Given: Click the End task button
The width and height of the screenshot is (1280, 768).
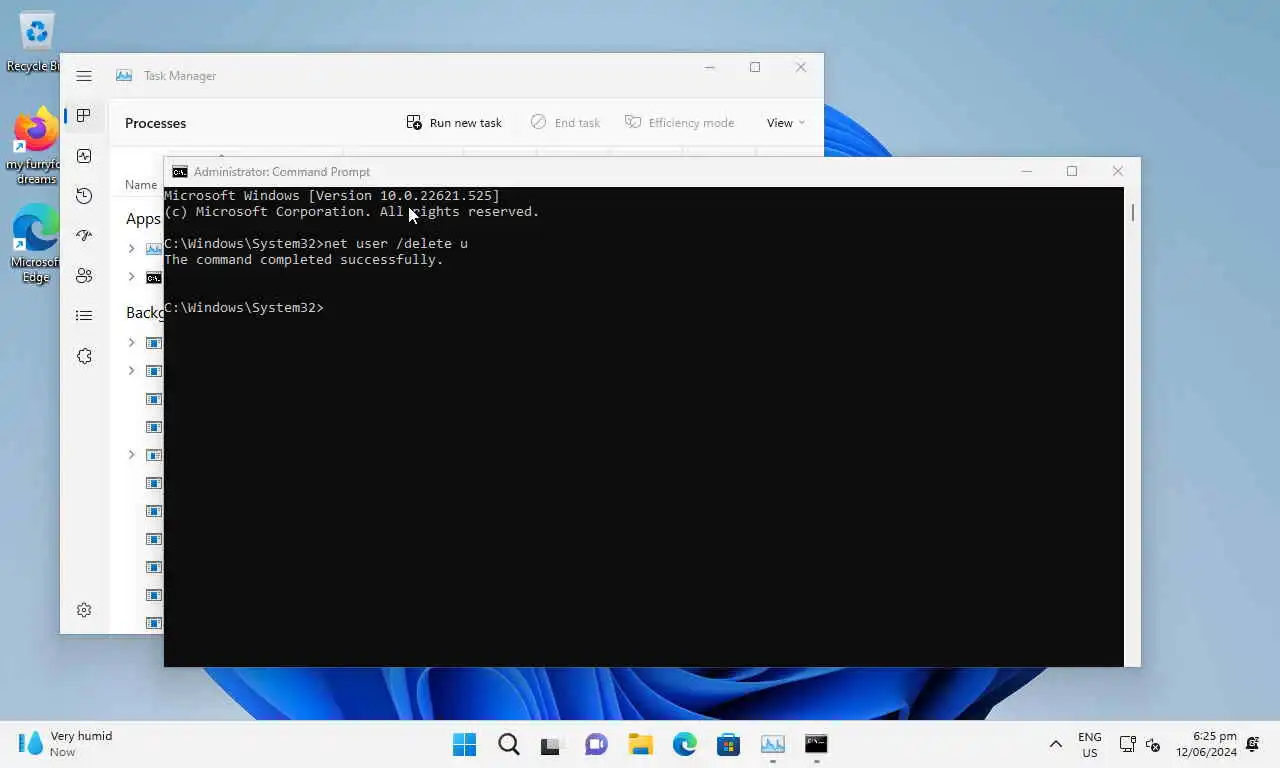Looking at the screenshot, I should coord(565,123).
